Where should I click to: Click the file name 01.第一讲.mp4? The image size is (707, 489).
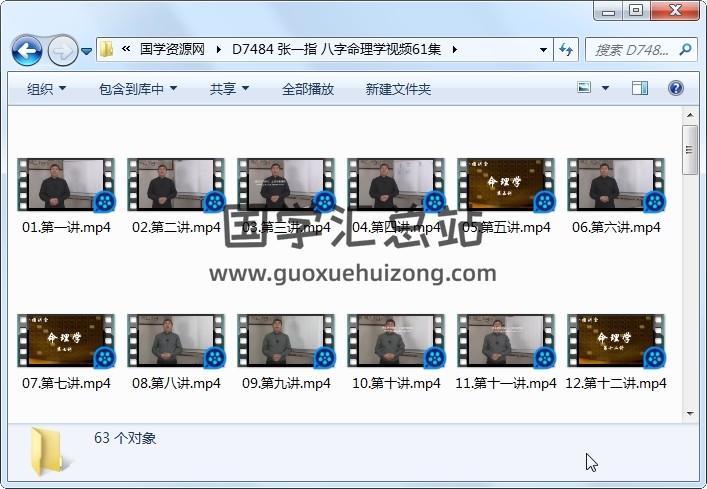click(x=66, y=227)
